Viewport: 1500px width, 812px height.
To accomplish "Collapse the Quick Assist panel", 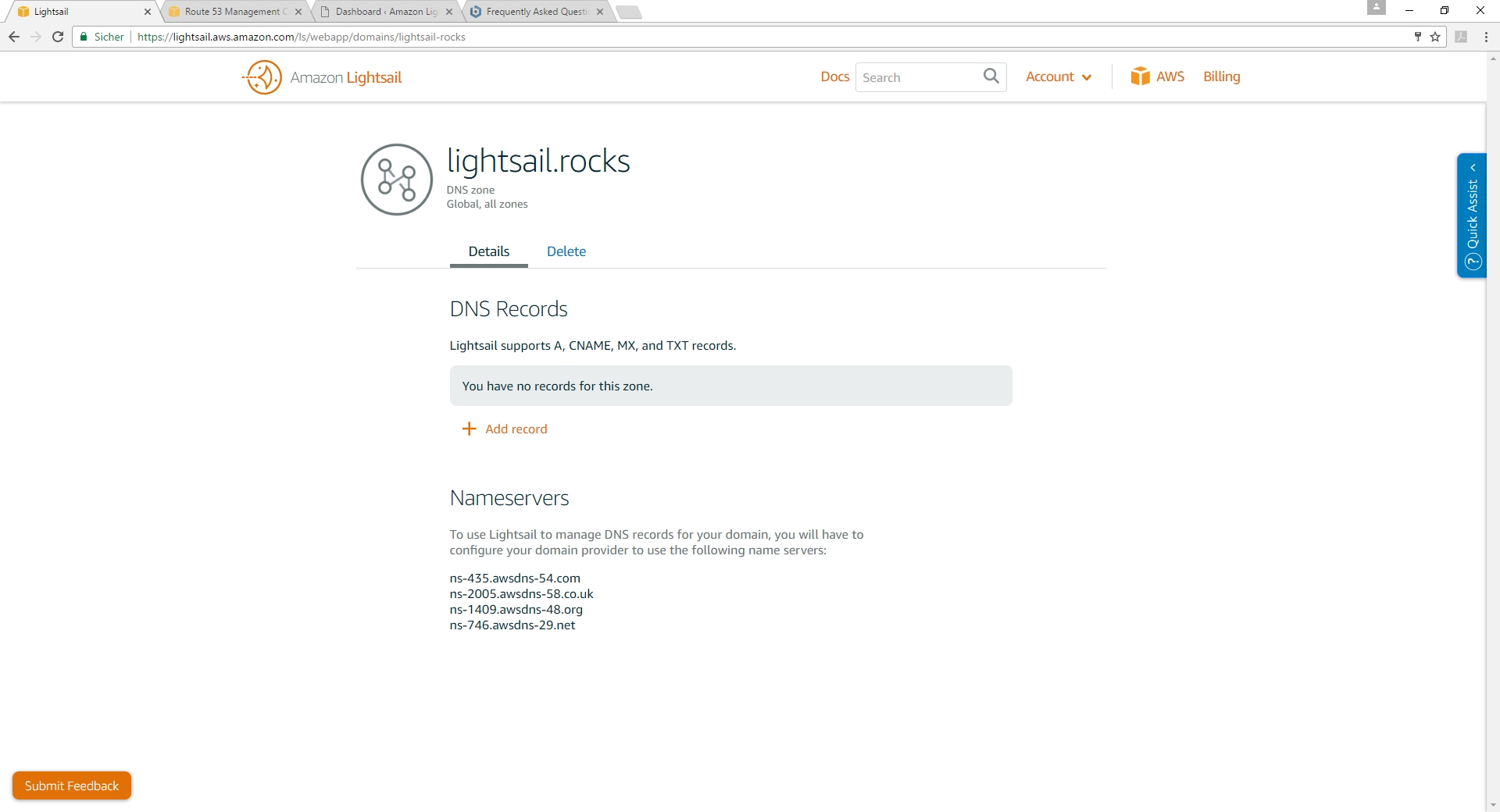I will 1472,167.
